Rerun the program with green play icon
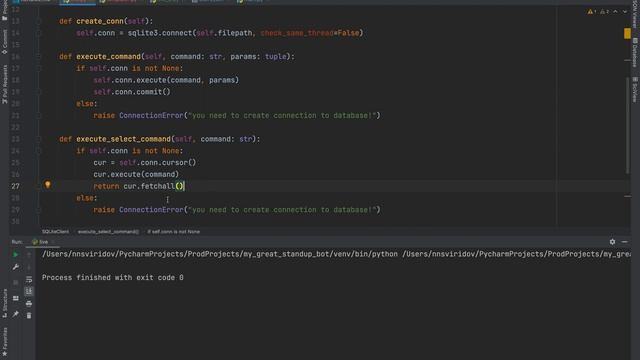640x360 pixels. [x=16, y=254]
